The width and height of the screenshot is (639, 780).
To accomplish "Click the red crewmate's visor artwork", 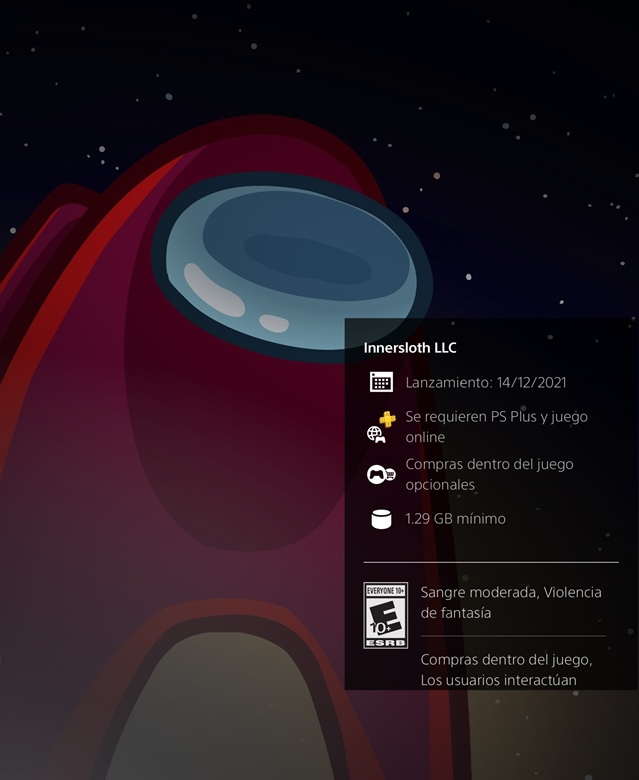I will click(x=292, y=266).
